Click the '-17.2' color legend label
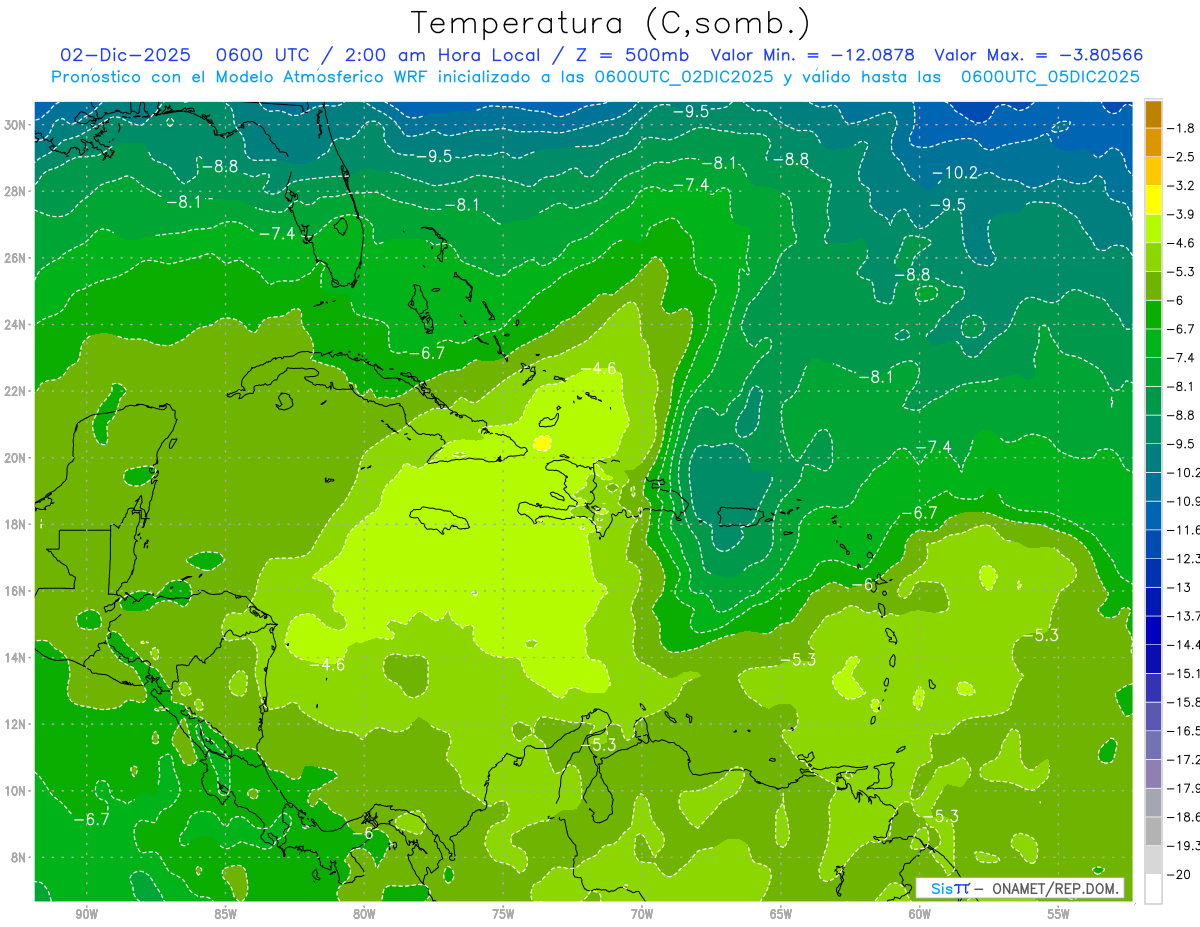 point(1182,759)
